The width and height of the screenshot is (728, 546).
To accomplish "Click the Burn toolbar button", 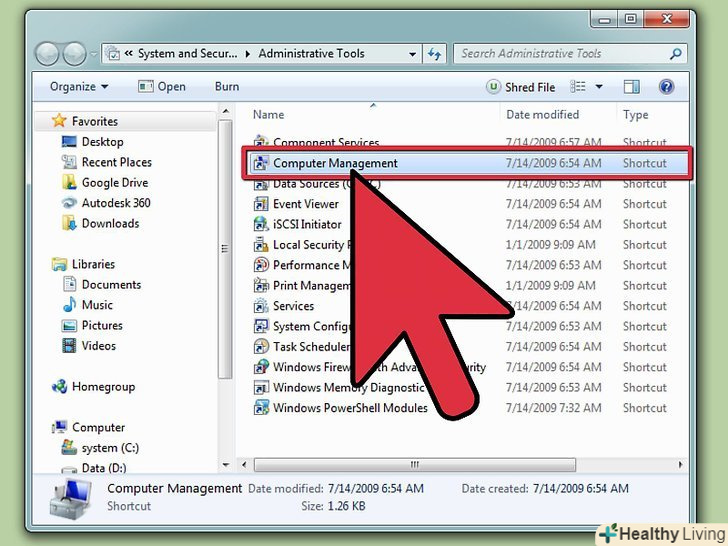I will click(x=227, y=87).
